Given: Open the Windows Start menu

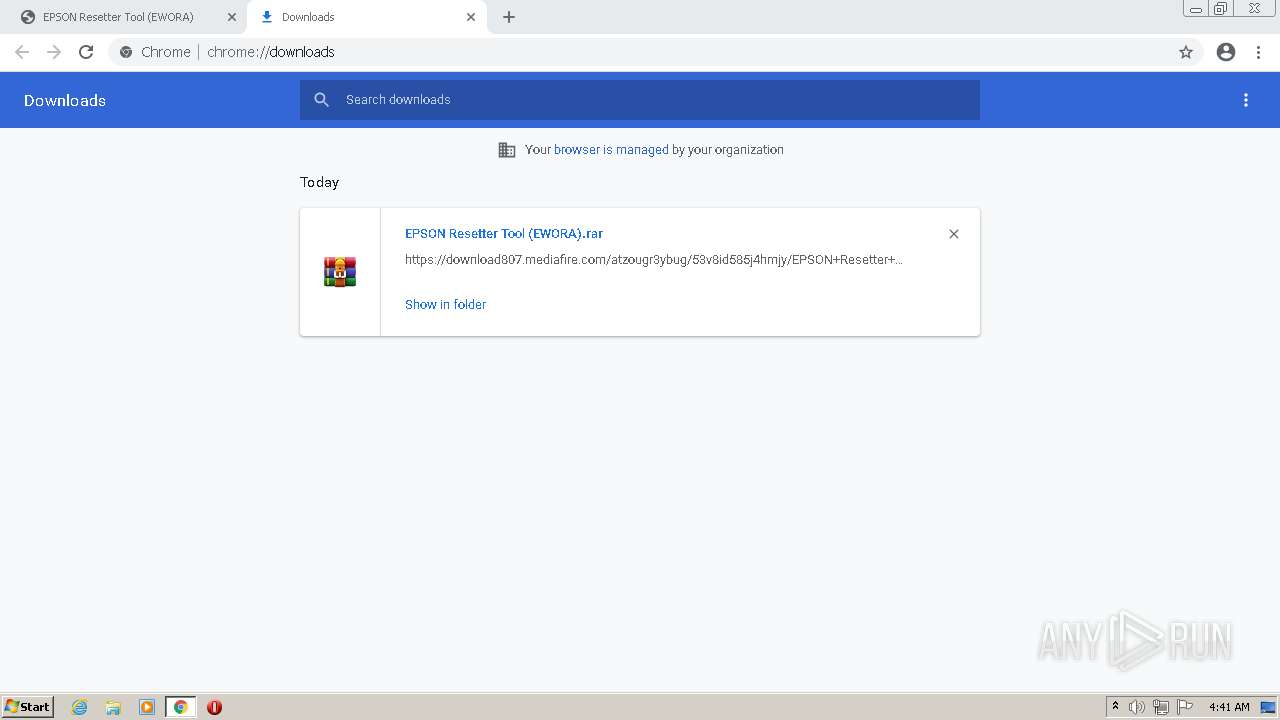Looking at the screenshot, I should coord(28,707).
